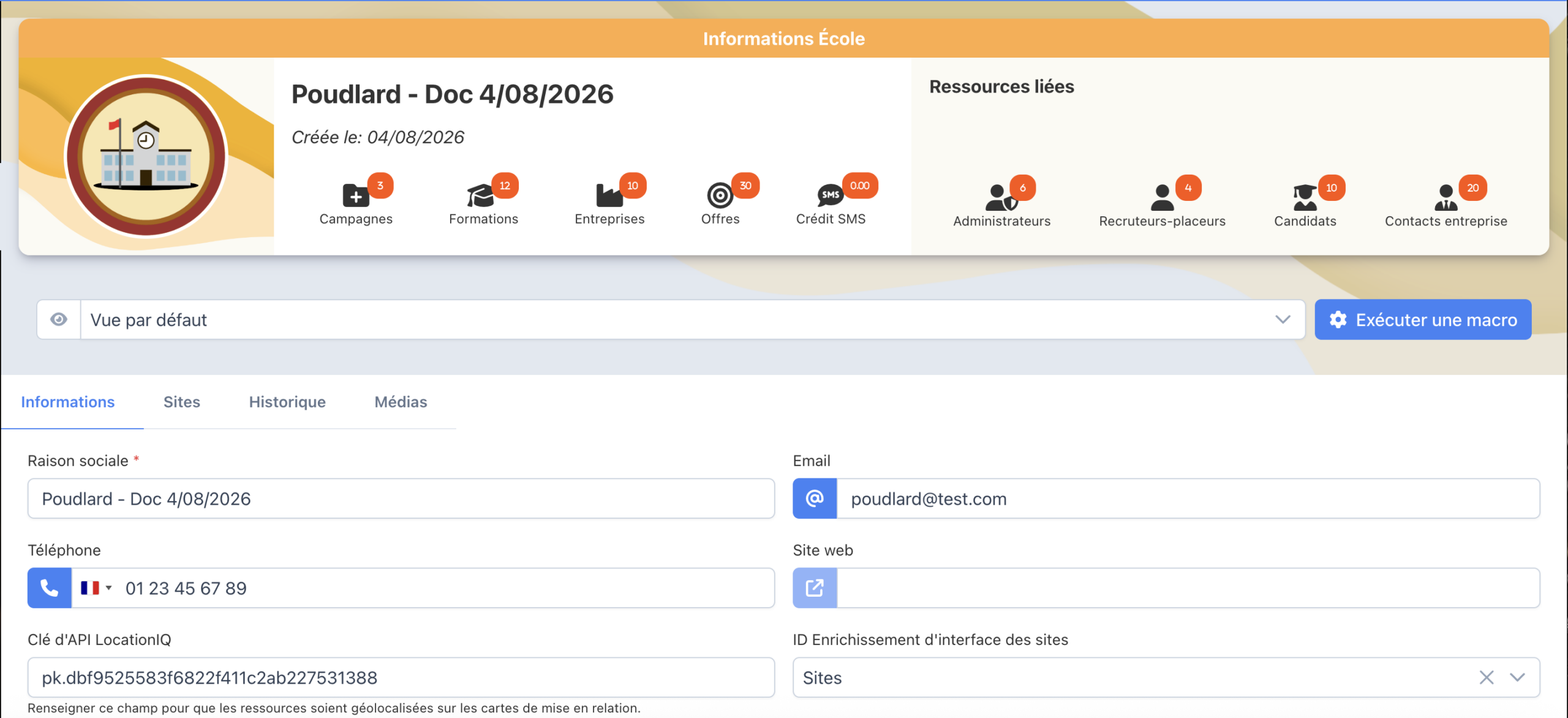The image size is (1568, 718).
Task: Click the eye icon beside Vue par défaut
Action: [x=59, y=319]
